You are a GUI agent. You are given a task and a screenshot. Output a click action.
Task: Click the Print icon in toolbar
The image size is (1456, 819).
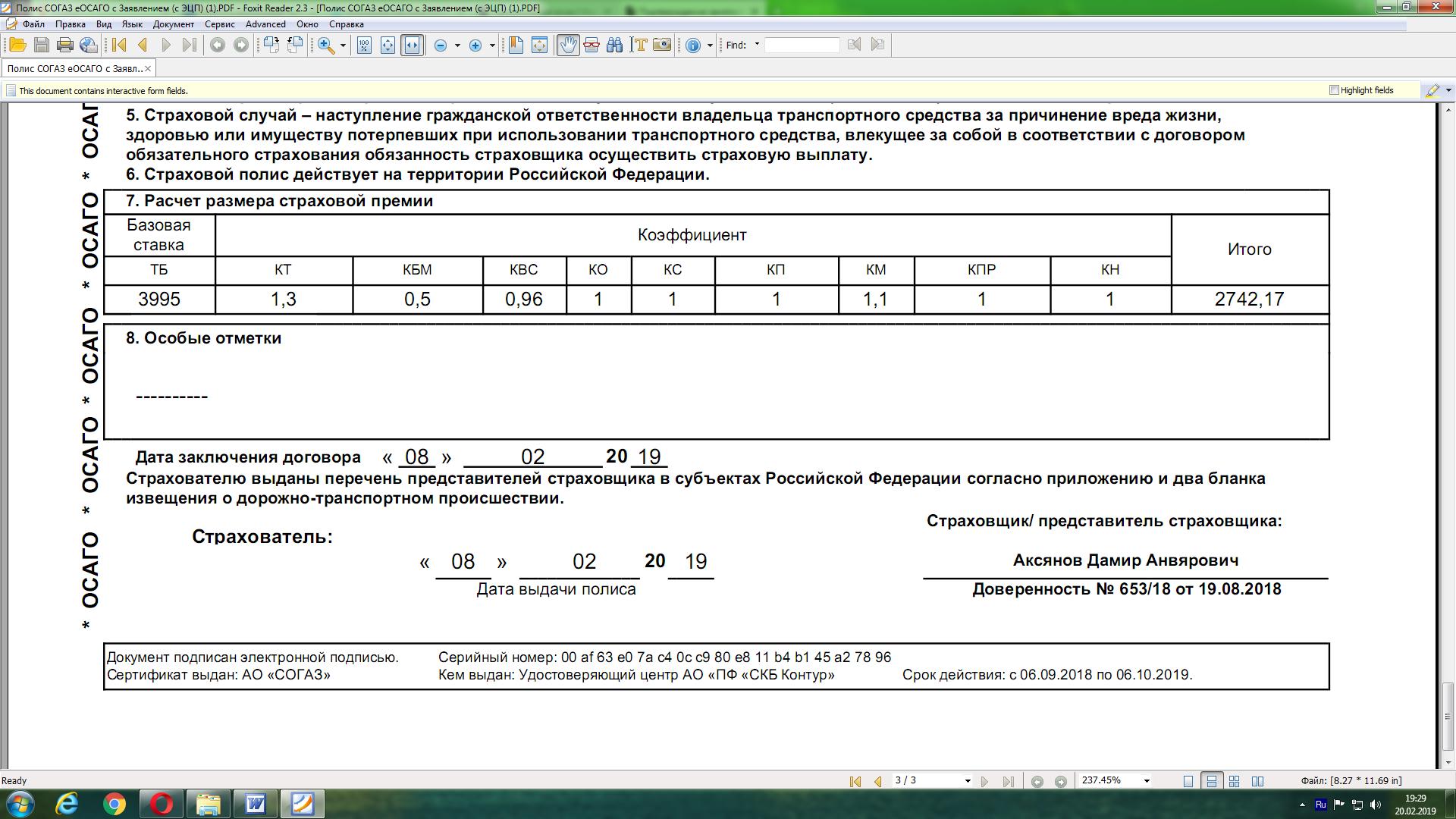pos(65,45)
